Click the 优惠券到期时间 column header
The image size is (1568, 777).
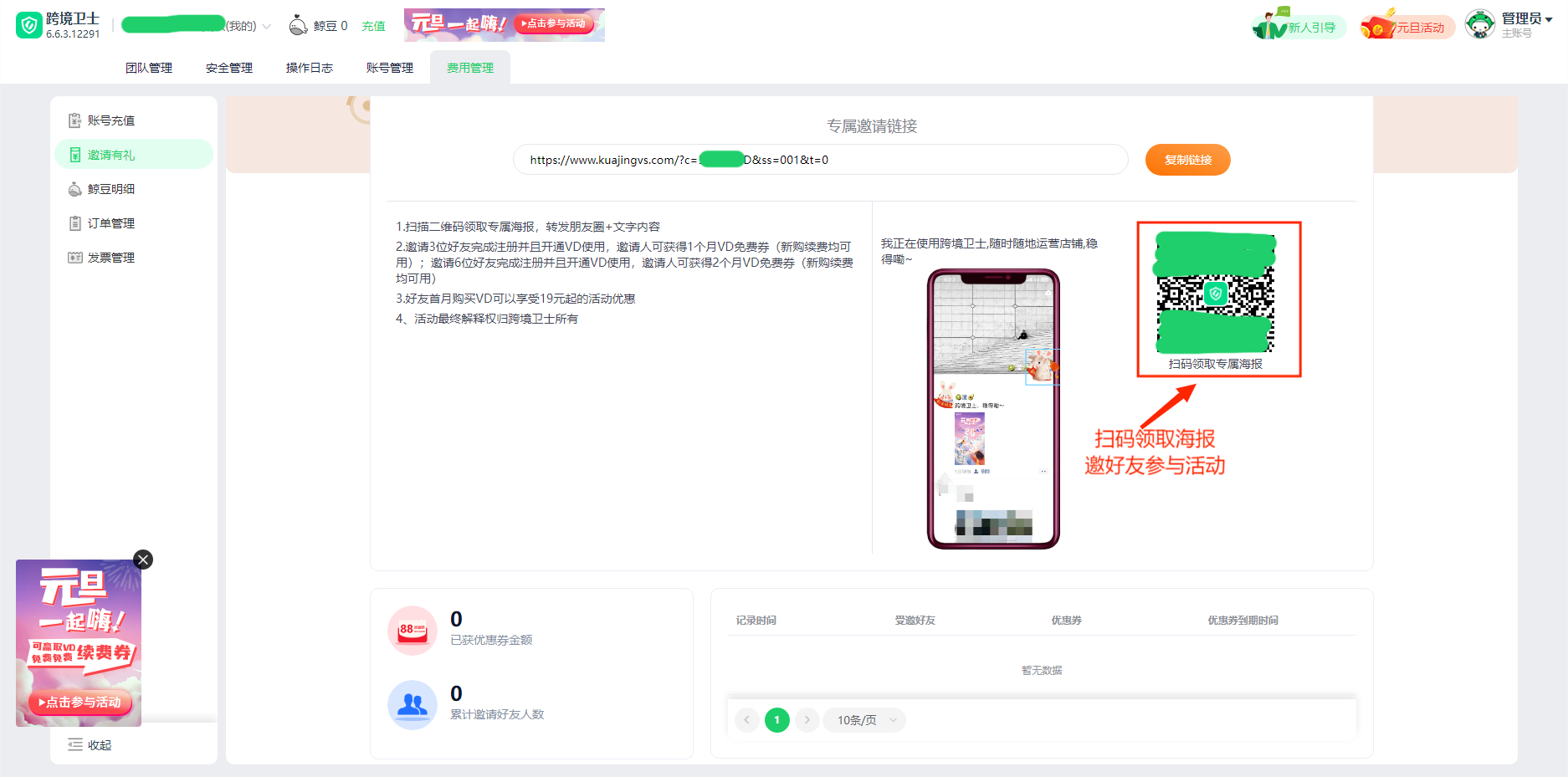tap(1242, 621)
